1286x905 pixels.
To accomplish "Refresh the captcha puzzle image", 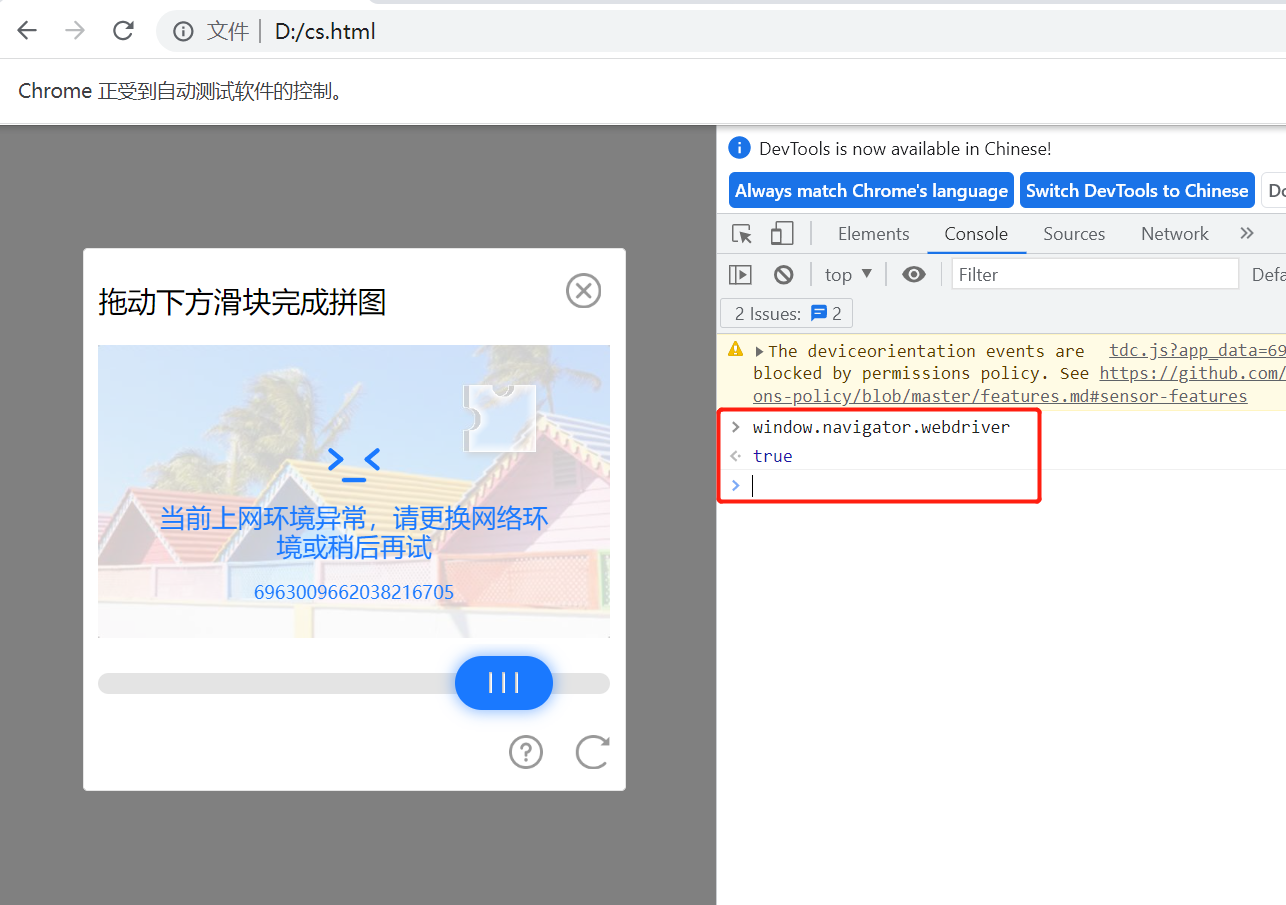I will pyautogui.click(x=592, y=752).
